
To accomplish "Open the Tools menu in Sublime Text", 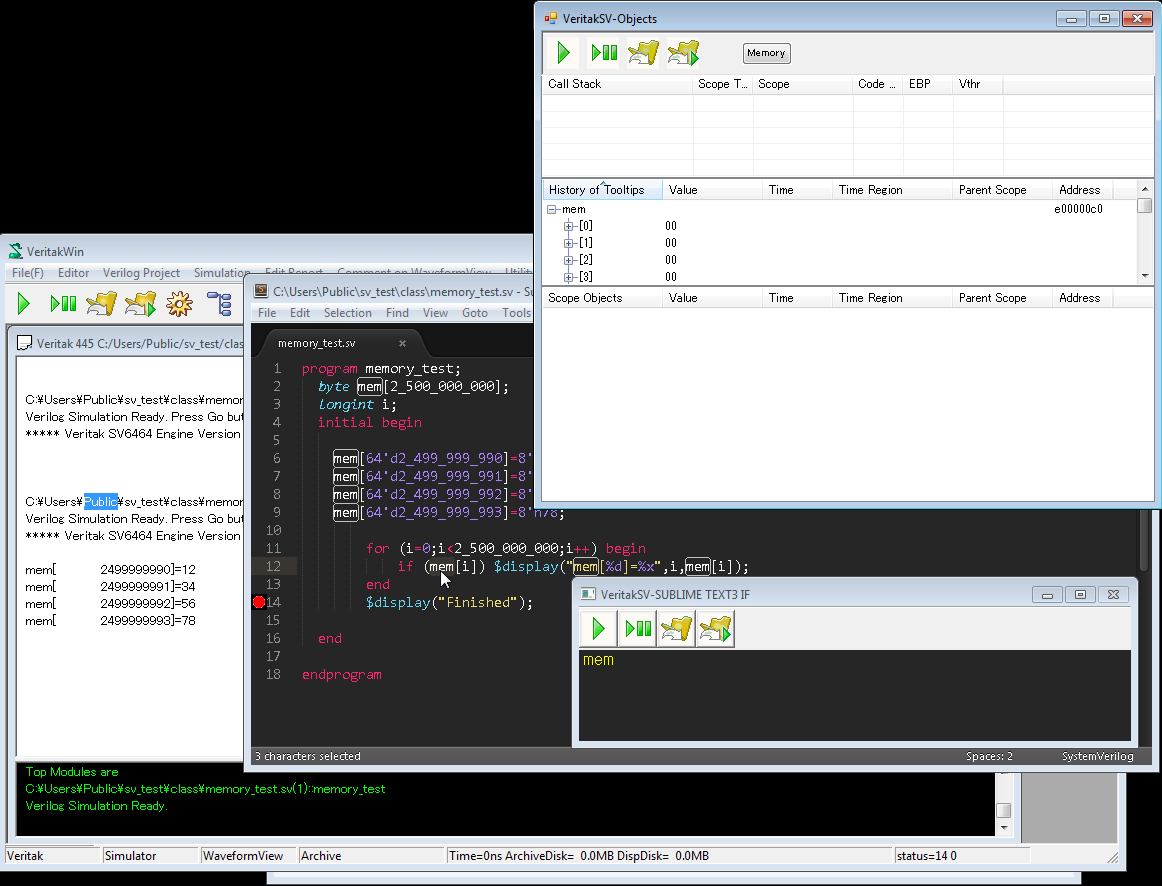I will [517, 313].
